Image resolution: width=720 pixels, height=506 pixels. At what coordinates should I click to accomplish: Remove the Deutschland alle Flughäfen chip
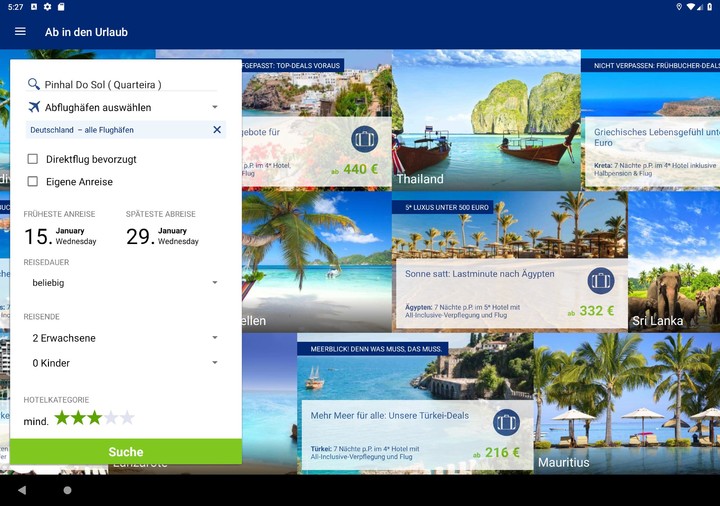217,130
